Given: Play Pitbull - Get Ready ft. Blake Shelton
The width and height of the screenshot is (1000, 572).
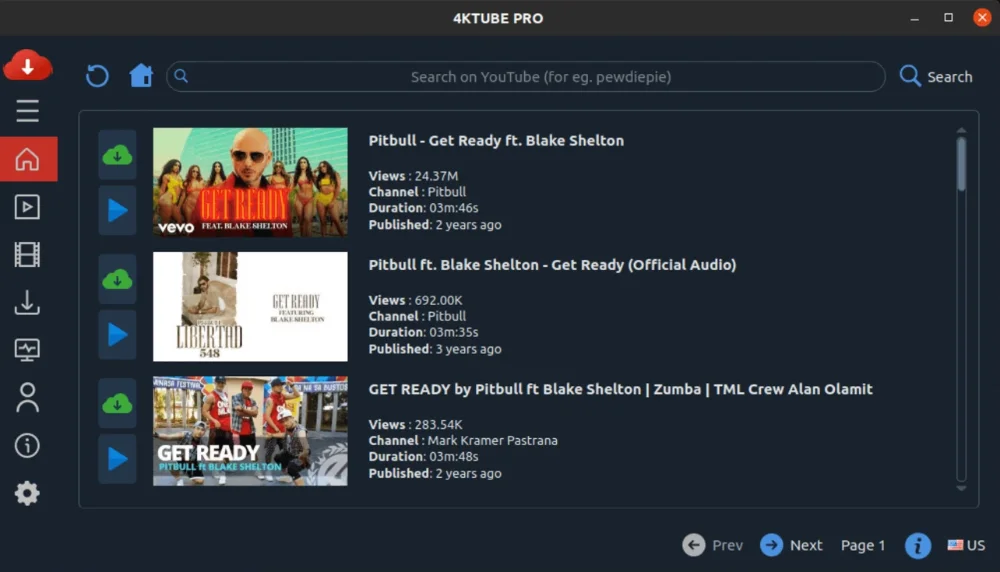Looking at the screenshot, I should click(x=117, y=210).
